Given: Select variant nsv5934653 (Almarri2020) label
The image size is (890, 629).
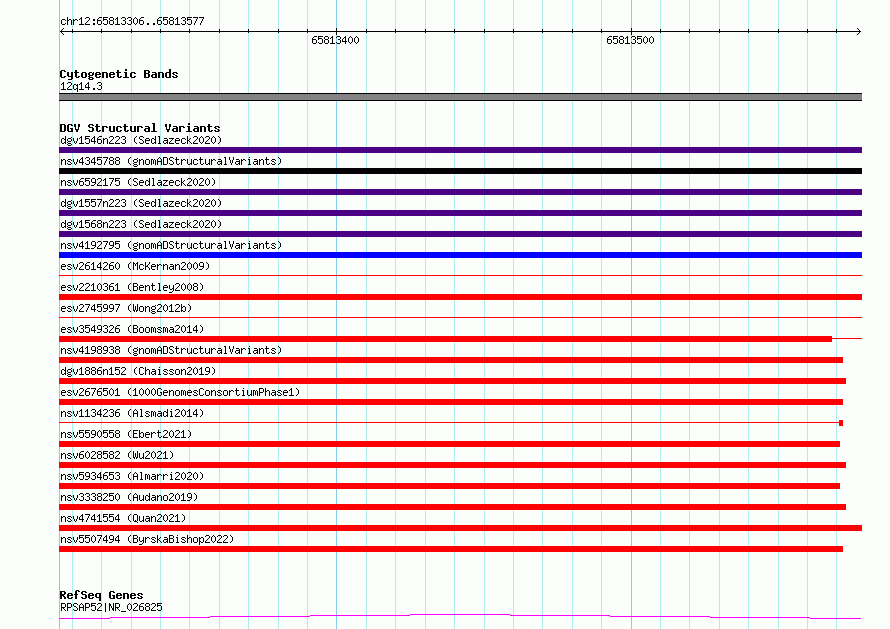Looking at the screenshot, I should (x=132, y=476).
